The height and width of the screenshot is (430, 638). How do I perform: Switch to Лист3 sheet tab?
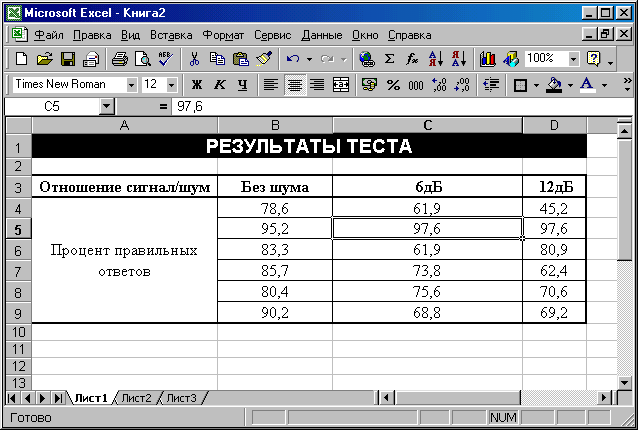click(x=181, y=398)
